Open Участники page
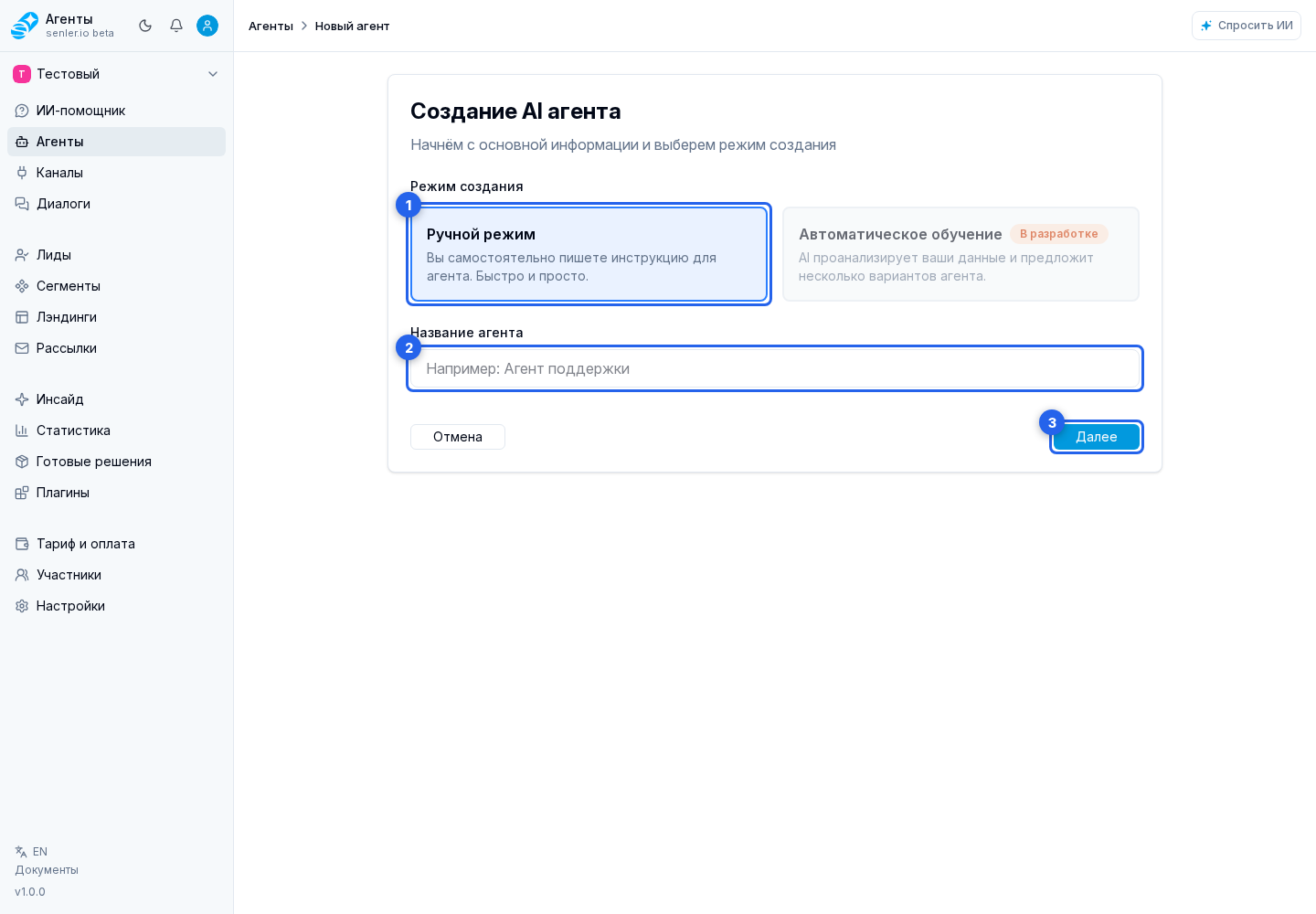The image size is (1316, 914). [116, 575]
